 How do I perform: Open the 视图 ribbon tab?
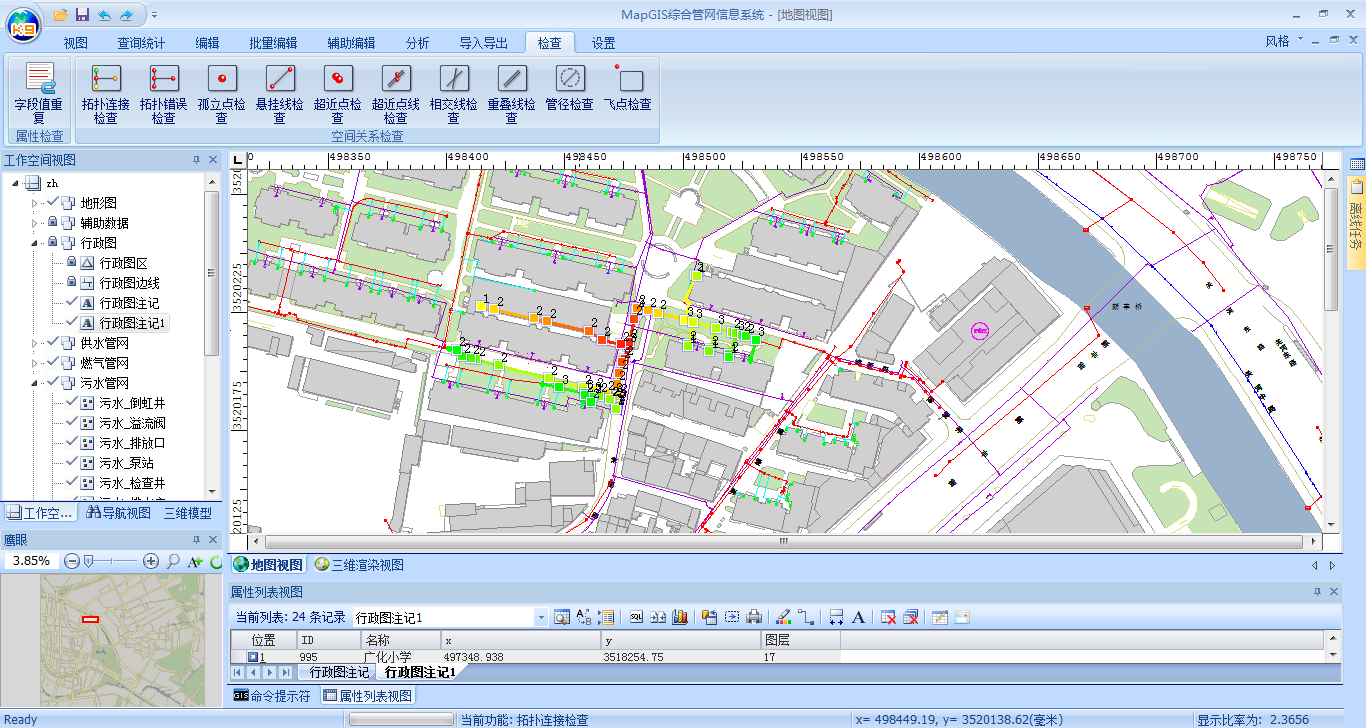76,43
